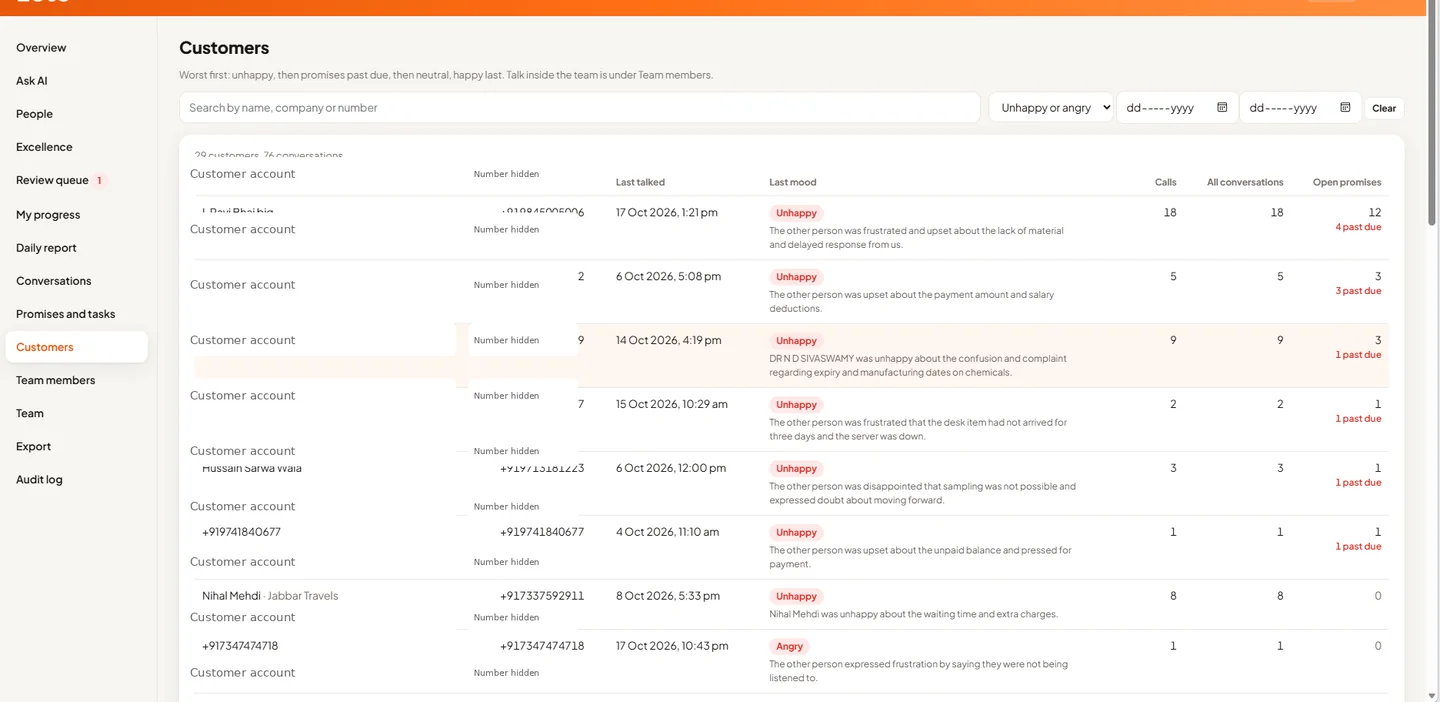The height and width of the screenshot is (702, 1440).
Task: Click the note about not being listened to
Action: [x=918, y=671]
